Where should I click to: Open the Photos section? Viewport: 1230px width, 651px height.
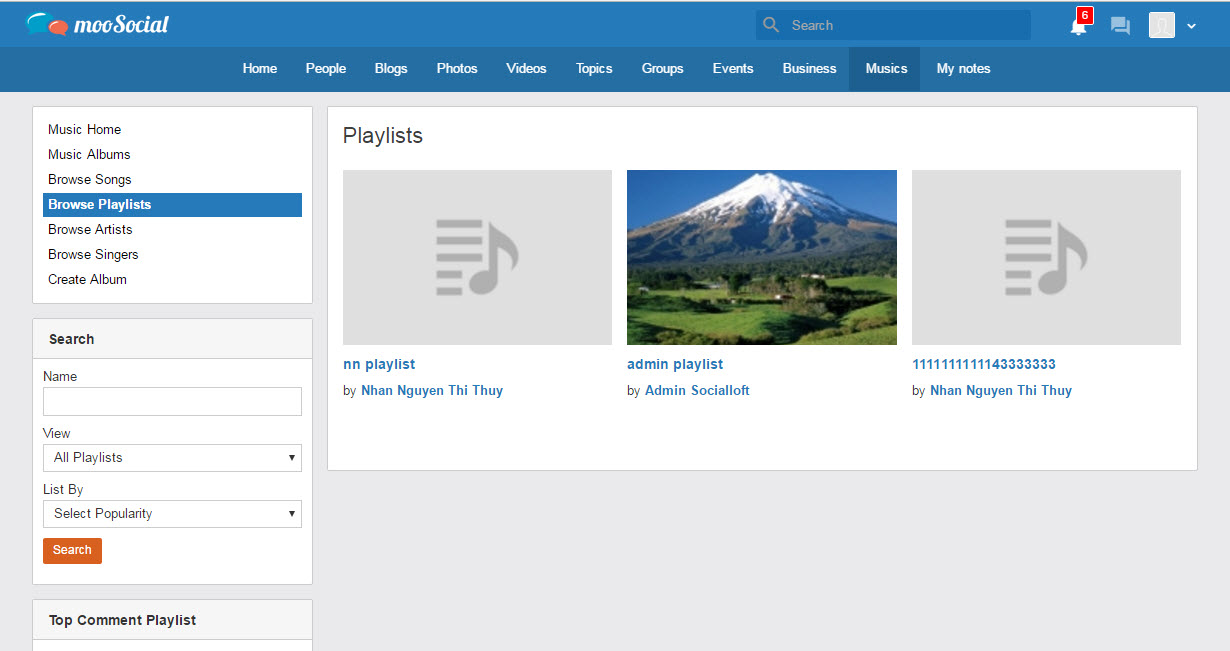coord(457,69)
